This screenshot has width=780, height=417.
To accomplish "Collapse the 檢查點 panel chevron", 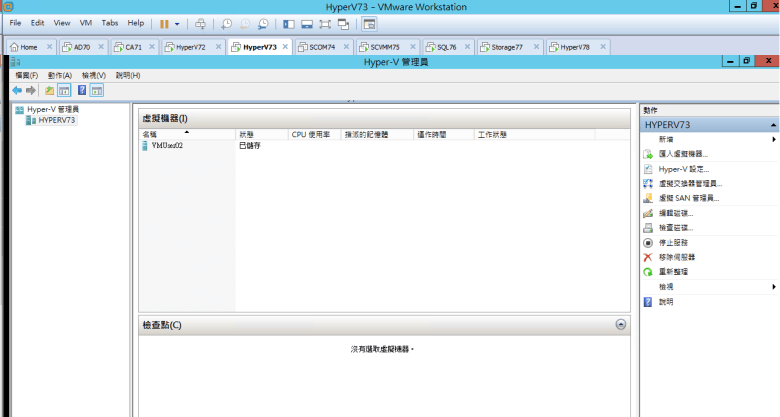I will click(x=621, y=325).
